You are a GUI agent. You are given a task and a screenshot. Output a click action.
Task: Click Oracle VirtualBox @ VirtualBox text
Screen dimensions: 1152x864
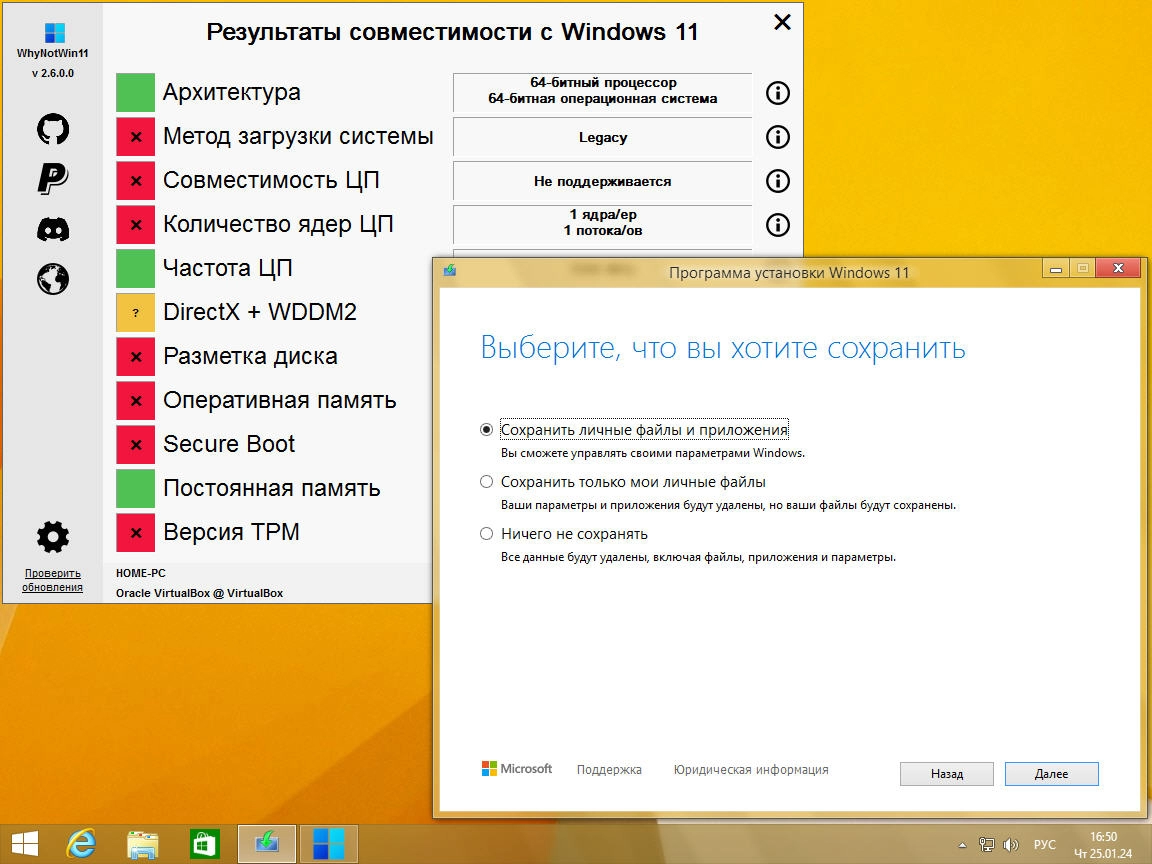[x=199, y=593]
